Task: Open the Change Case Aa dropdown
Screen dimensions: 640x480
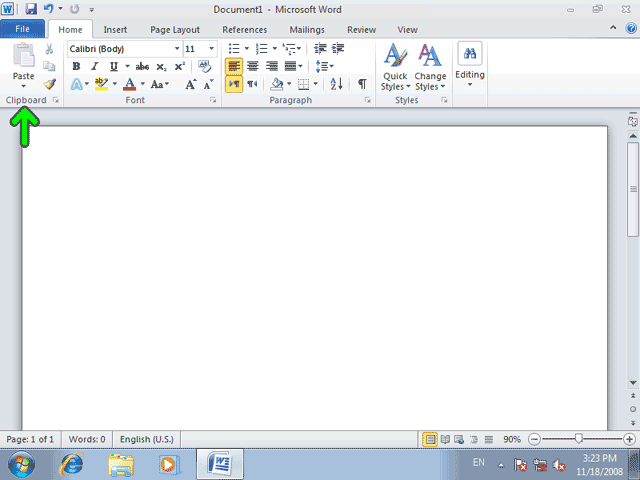Action: click(160, 84)
